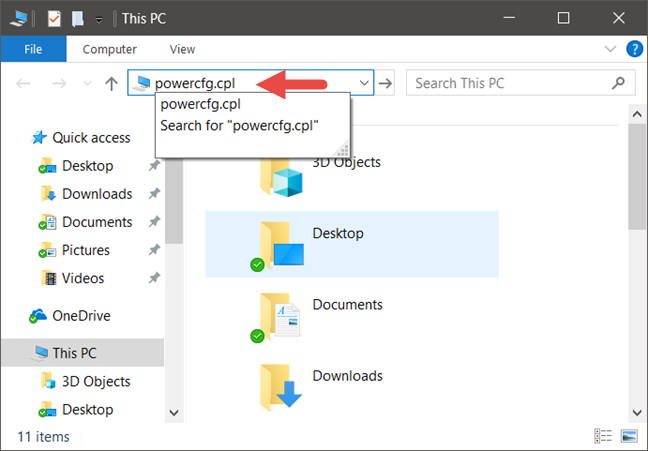The width and height of the screenshot is (648, 451).
Task: Click the navigation pane scrollbar thumb
Action: point(174,201)
